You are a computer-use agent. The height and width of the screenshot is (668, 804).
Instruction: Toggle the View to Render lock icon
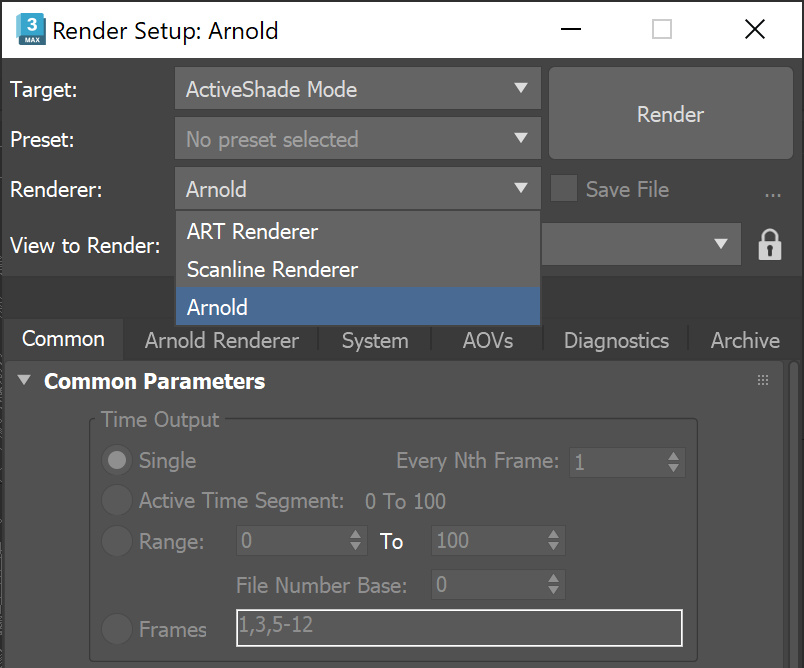click(x=769, y=244)
